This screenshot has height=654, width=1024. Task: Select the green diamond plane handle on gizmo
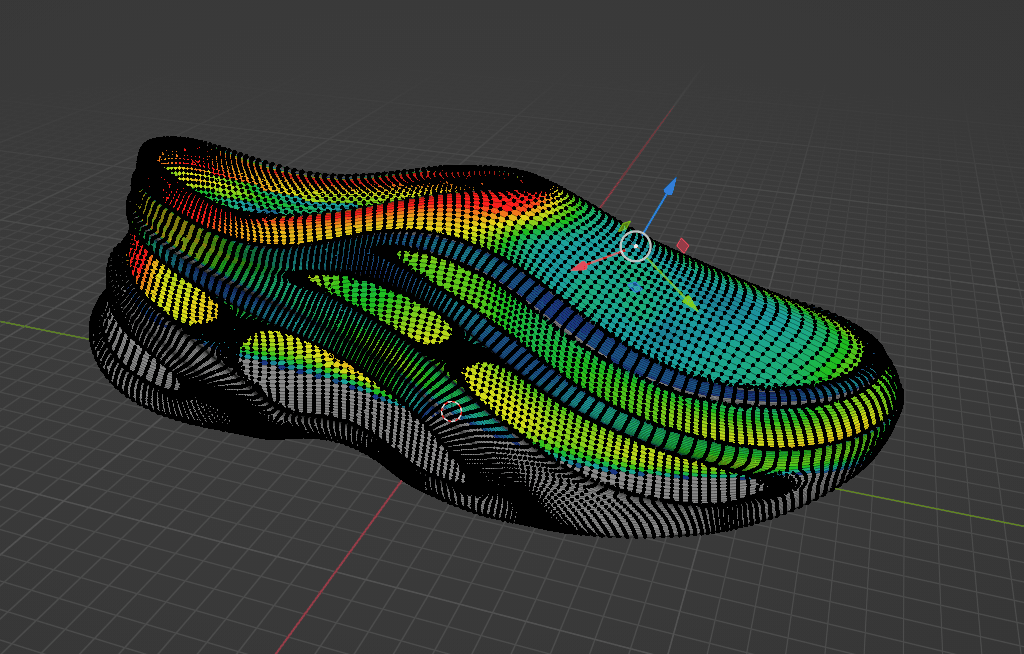click(626, 226)
